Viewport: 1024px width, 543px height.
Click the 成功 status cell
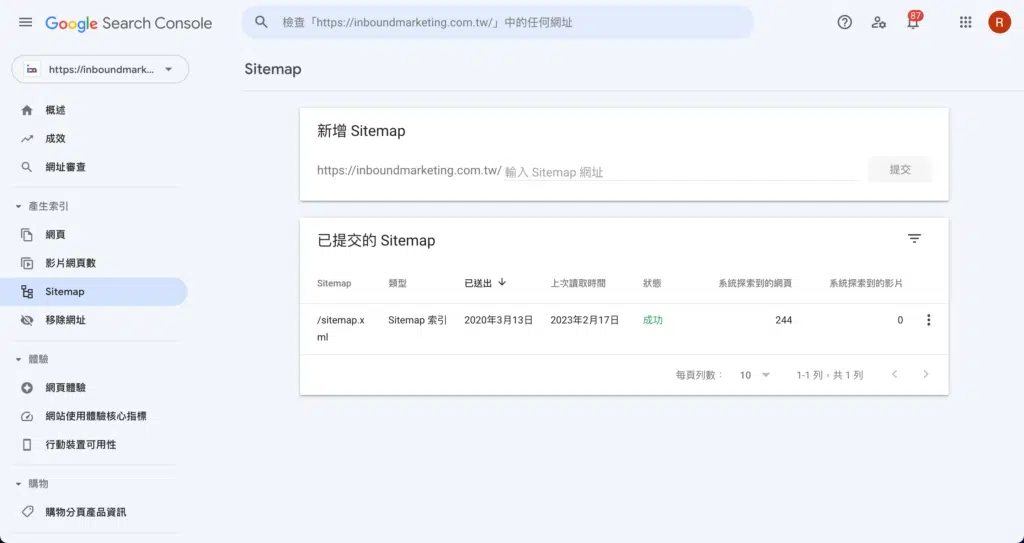tap(653, 320)
